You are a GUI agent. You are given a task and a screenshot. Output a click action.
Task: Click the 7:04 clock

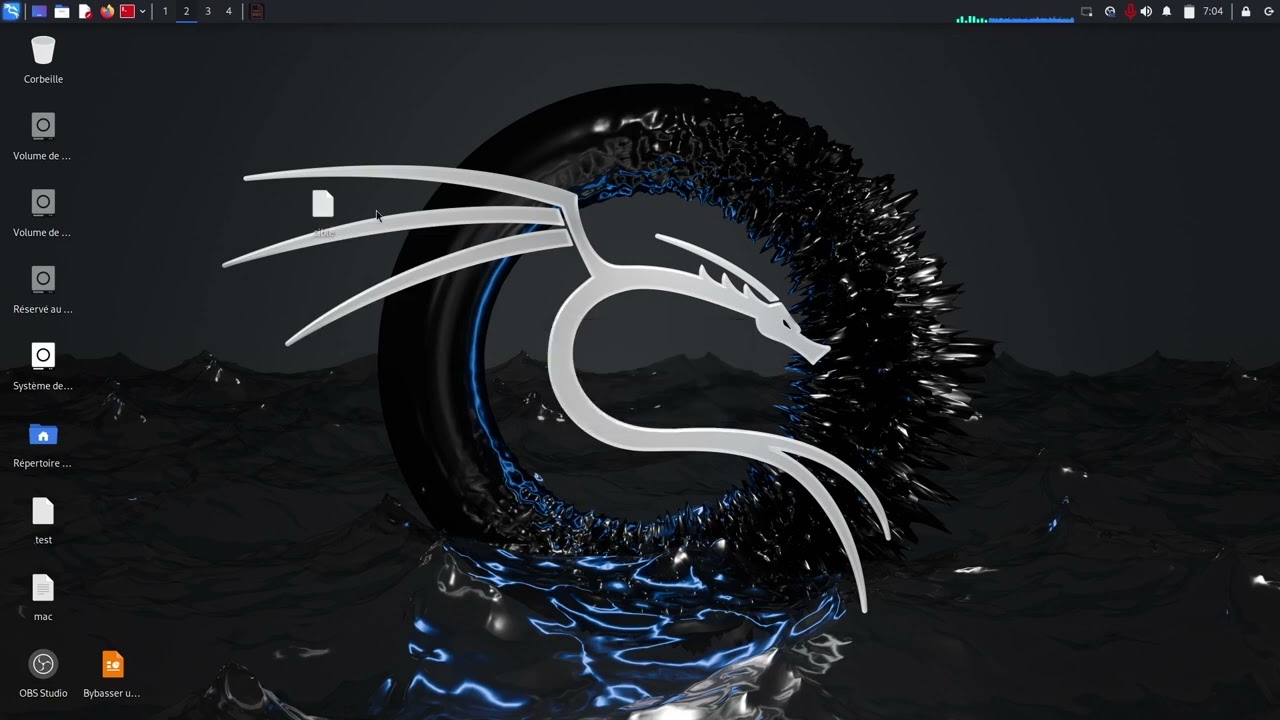[x=1213, y=12]
